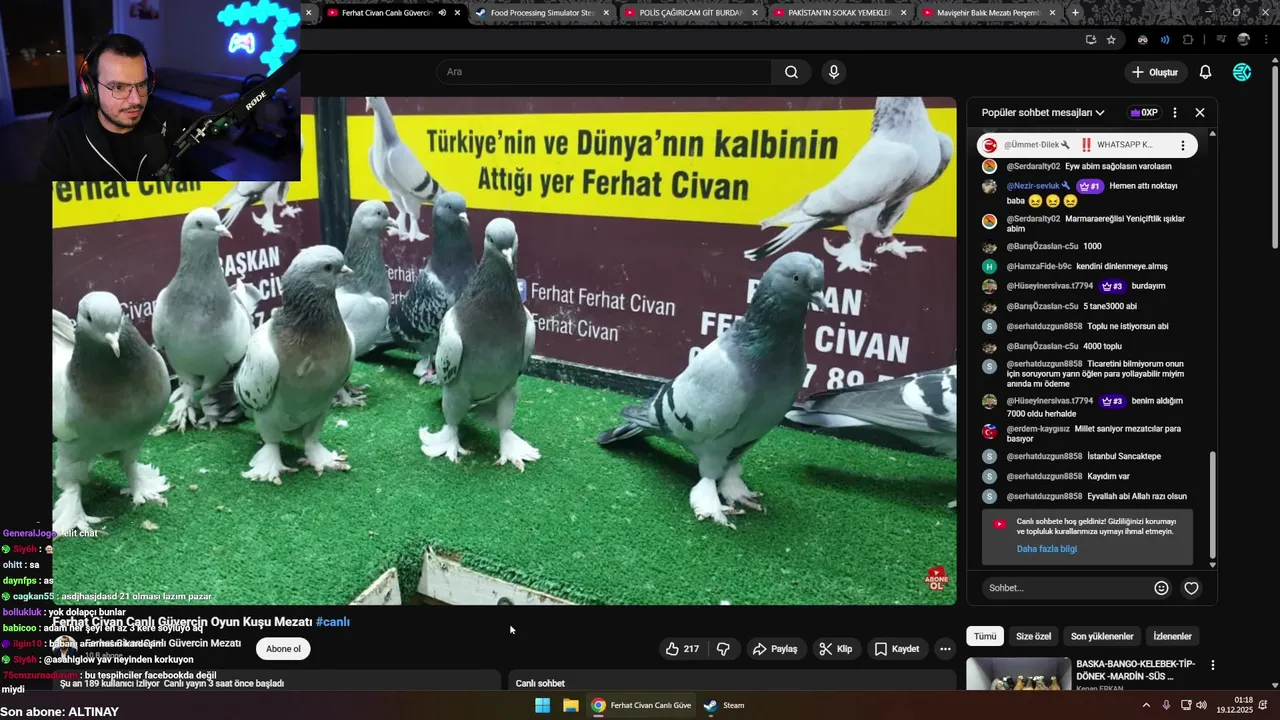Subscribe using the Abone ol button
The height and width of the screenshot is (720, 1280).
point(283,649)
